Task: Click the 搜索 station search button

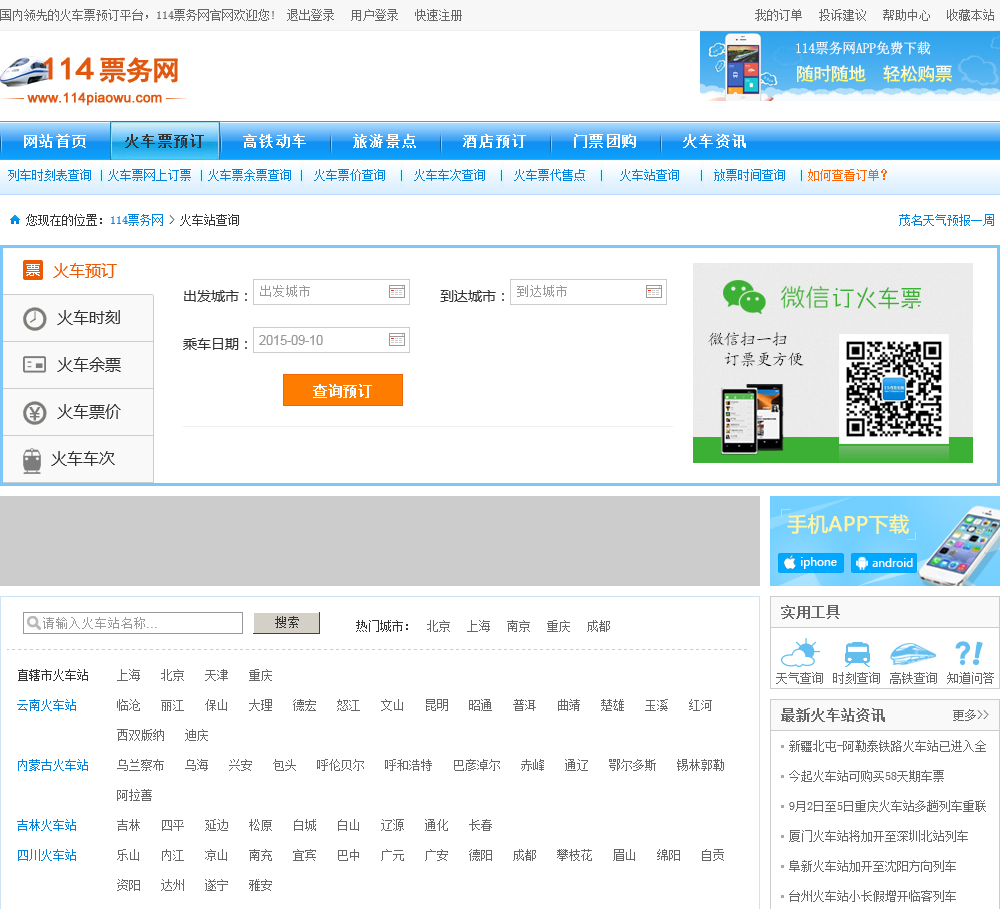Action: click(x=286, y=623)
